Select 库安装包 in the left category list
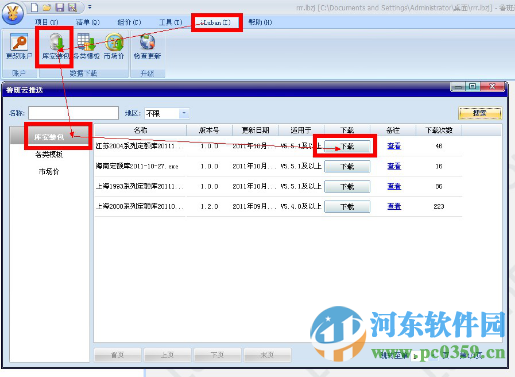Viewport: 515px width, 377px height. tap(49, 137)
